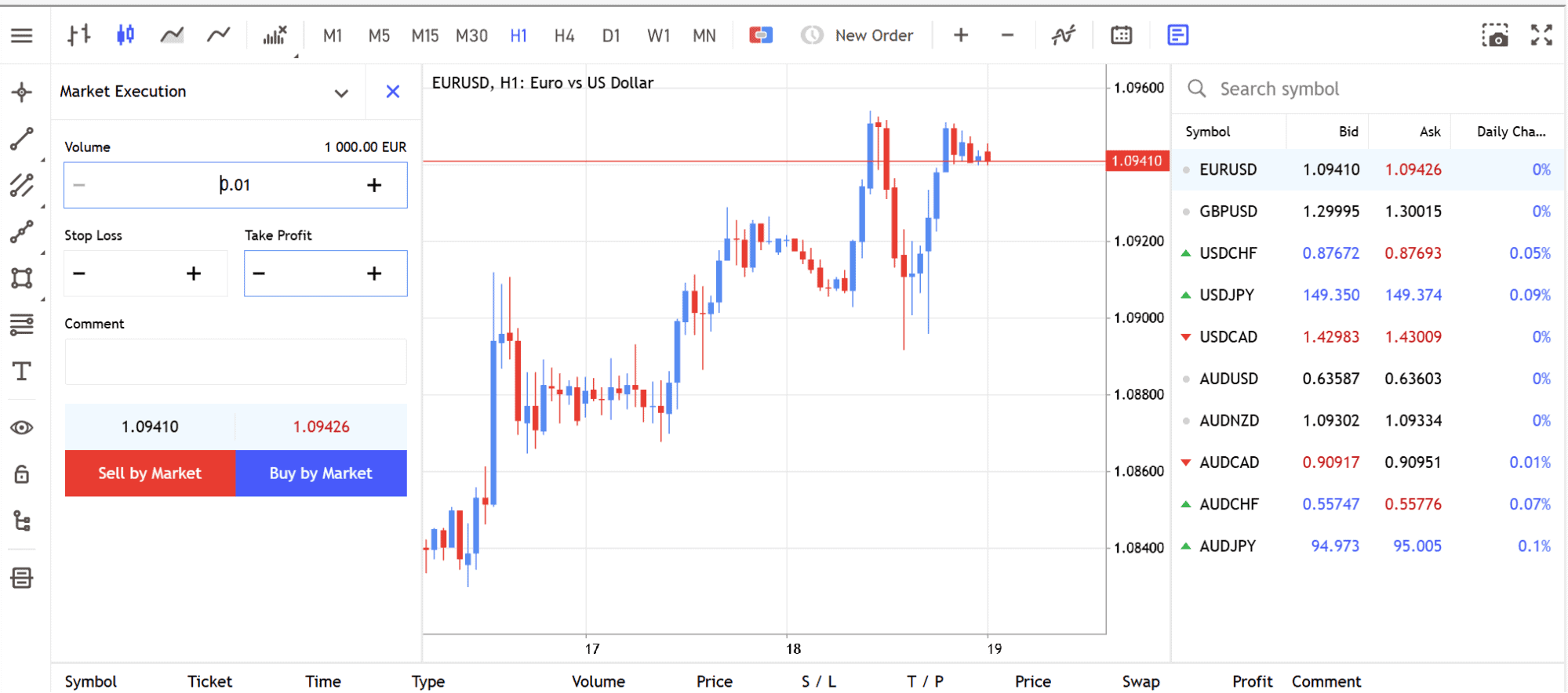This screenshot has height=693, width=1568.
Task: Enter fullscreen mode using the expand icon
Action: (x=1541, y=35)
